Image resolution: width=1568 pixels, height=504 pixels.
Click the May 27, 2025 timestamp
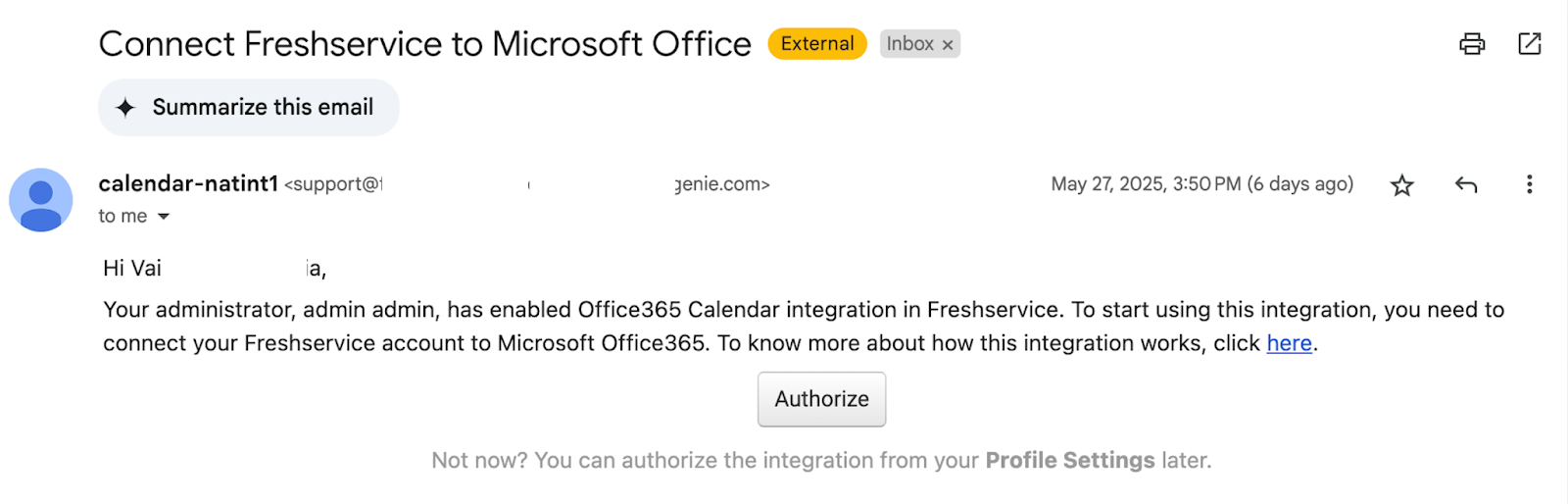1201,184
